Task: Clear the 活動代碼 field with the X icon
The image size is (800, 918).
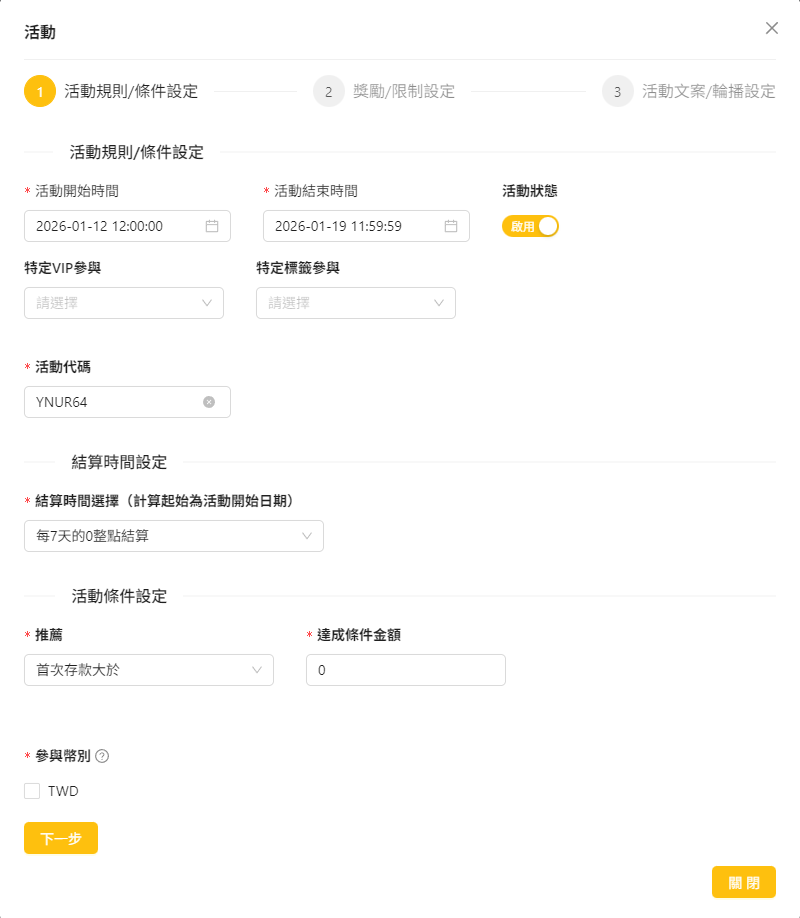Action: pyautogui.click(x=209, y=402)
